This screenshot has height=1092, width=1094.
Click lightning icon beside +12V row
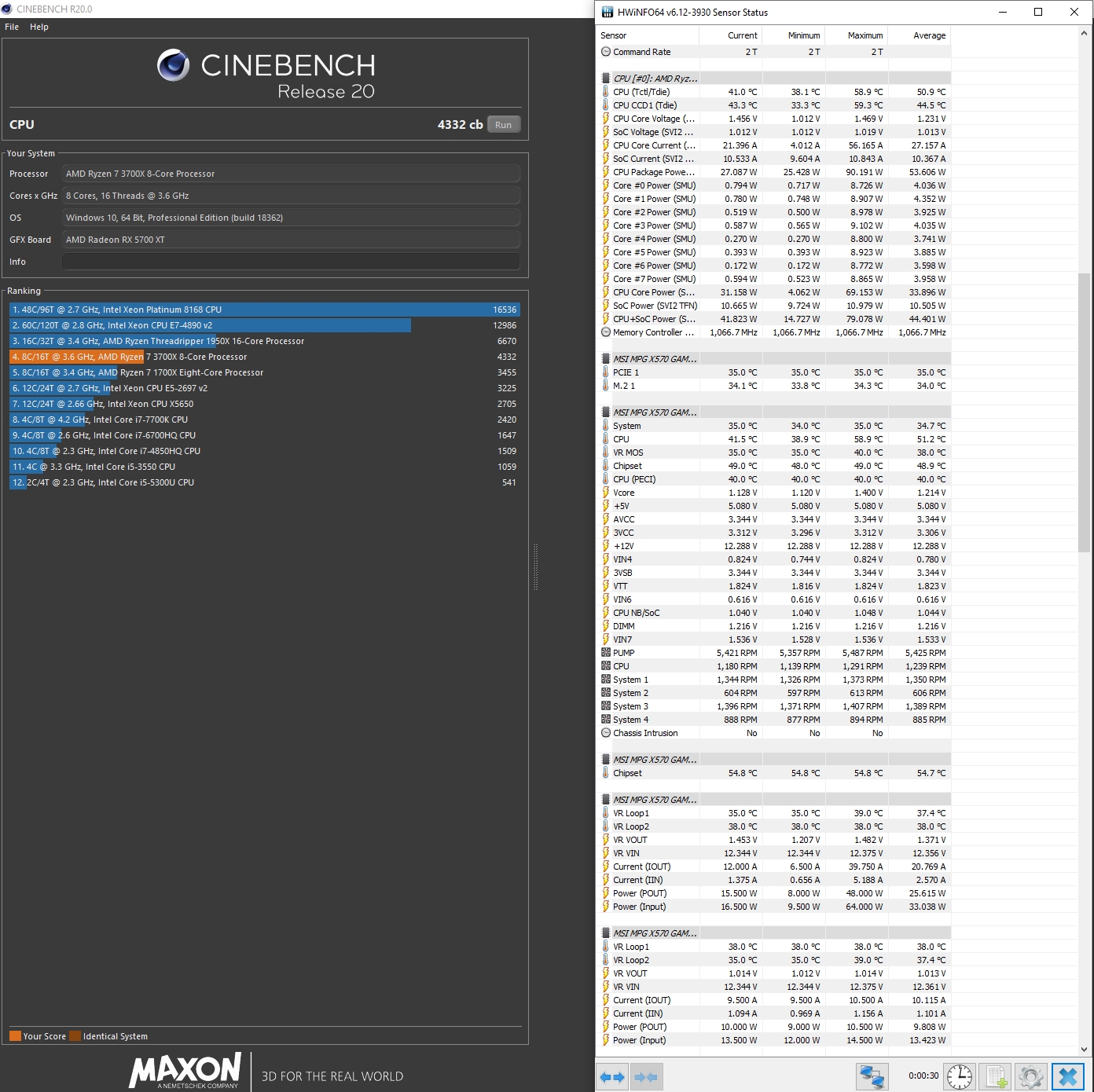(606, 546)
